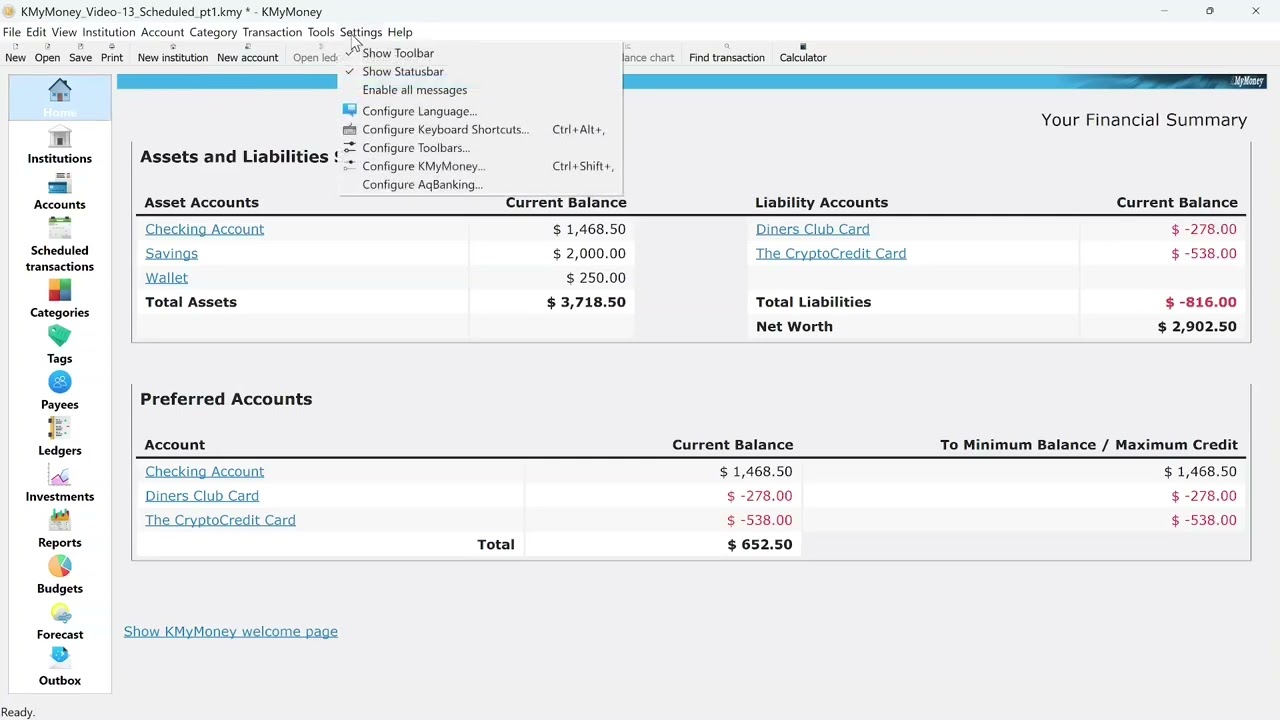
Task: Click the Preferred Accounts Total $ 652.50
Action: (x=760, y=545)
